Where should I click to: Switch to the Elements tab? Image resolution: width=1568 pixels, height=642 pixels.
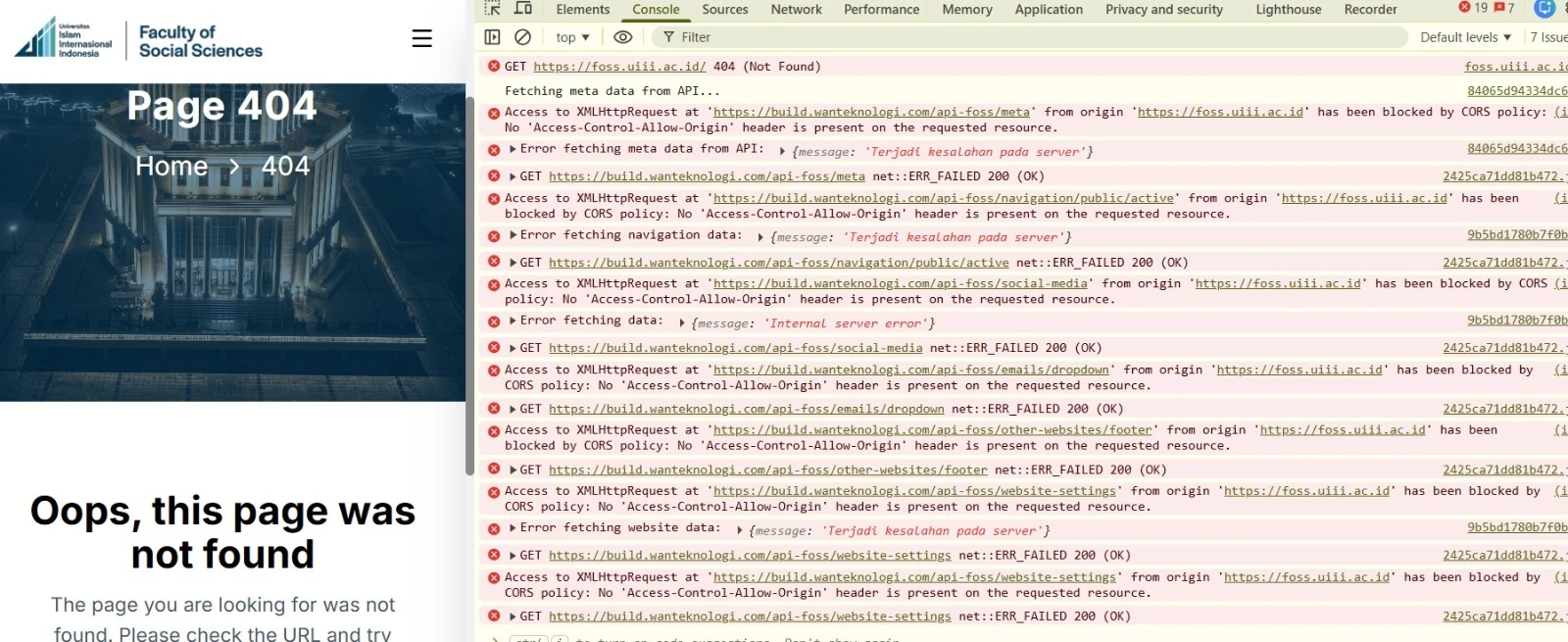tap(582, 9)
